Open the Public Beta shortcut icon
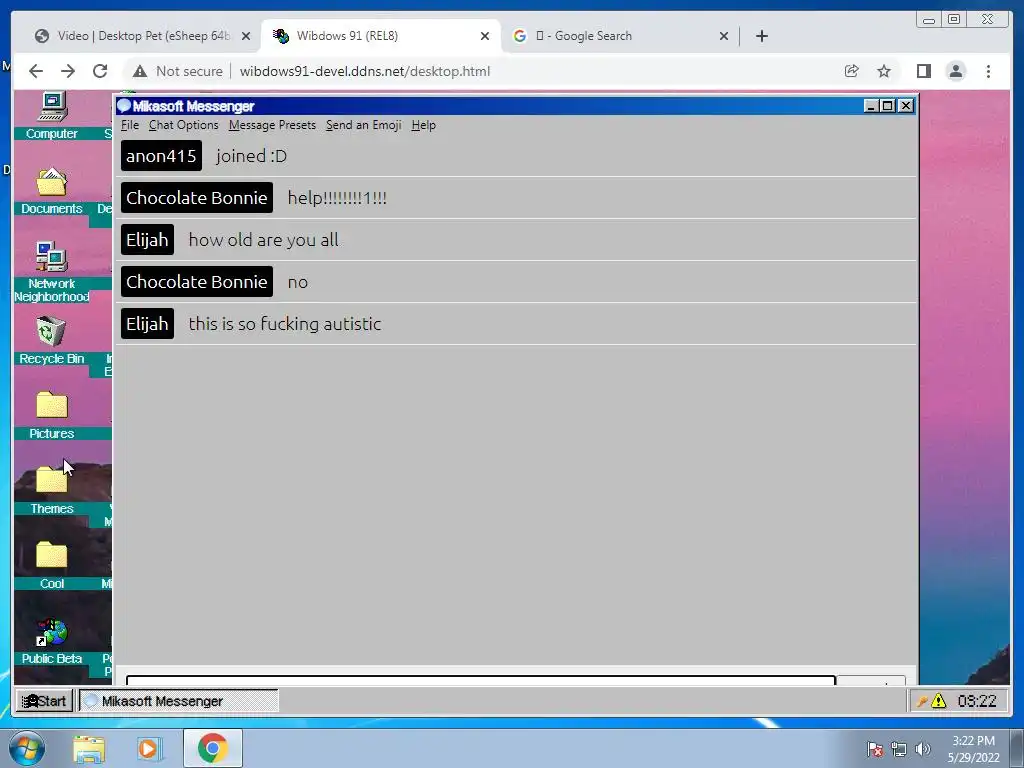This screenshot has width=1024, height=768. (x=52, y=641)
